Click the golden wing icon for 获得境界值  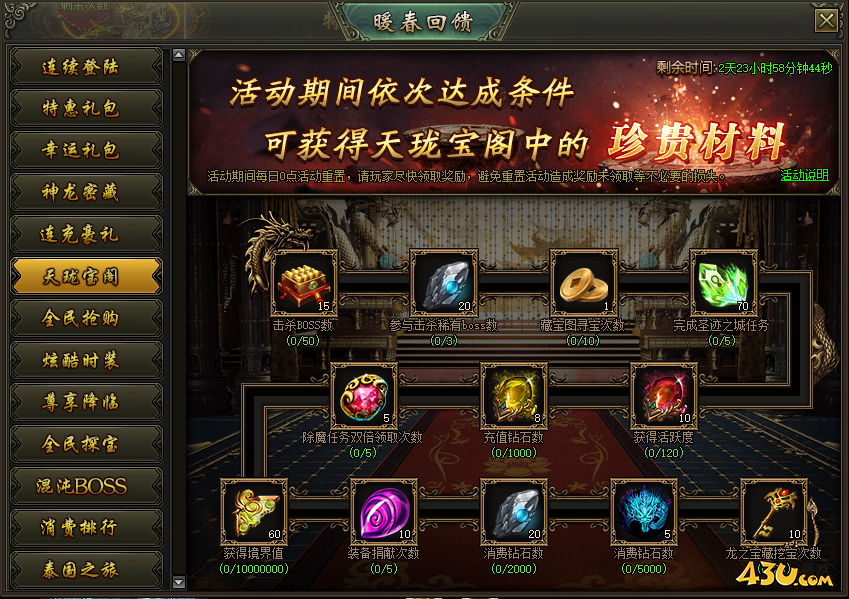click(x=254, y=512)
